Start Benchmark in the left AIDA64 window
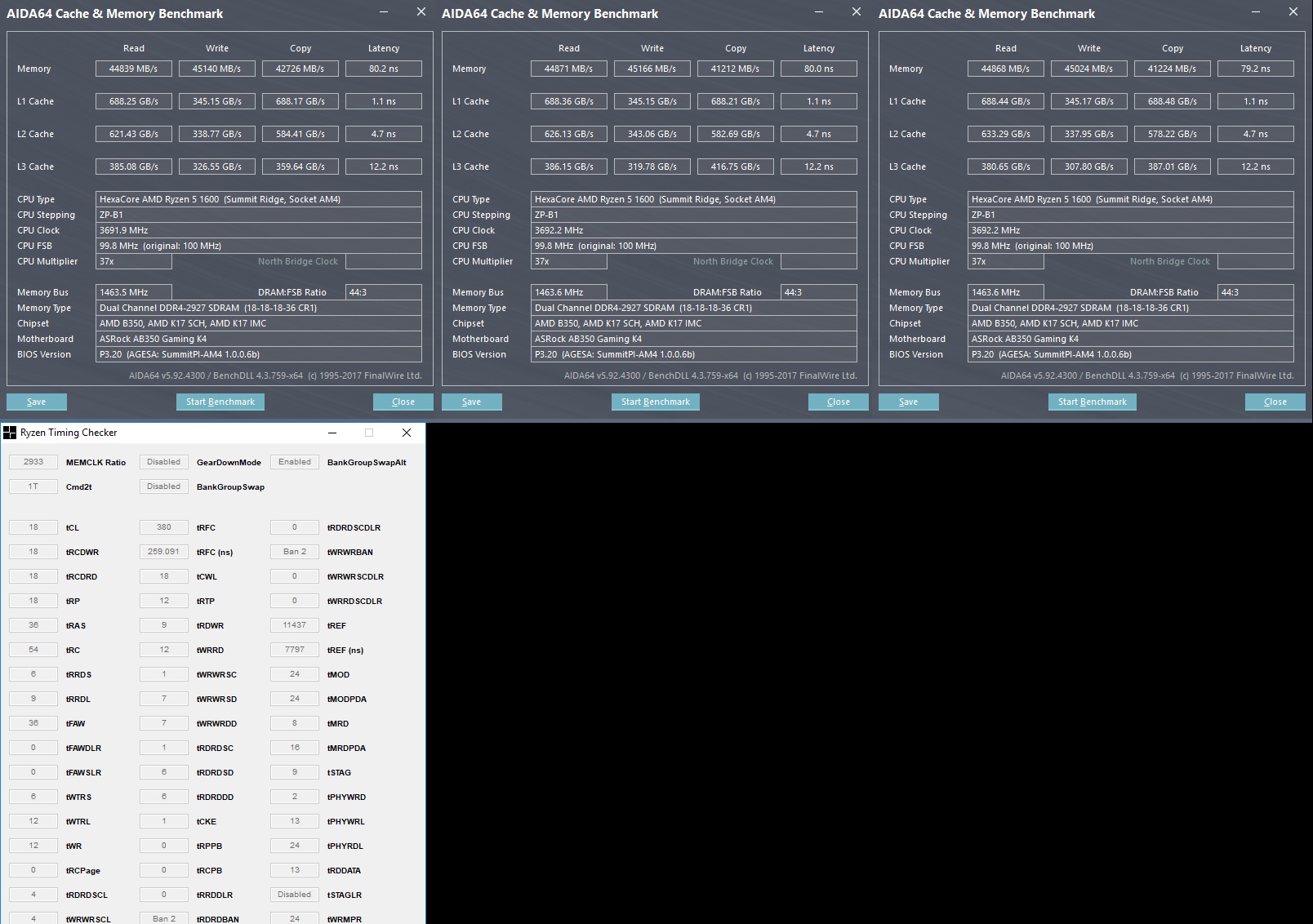The image size is (1313, 924). point(220,402)
